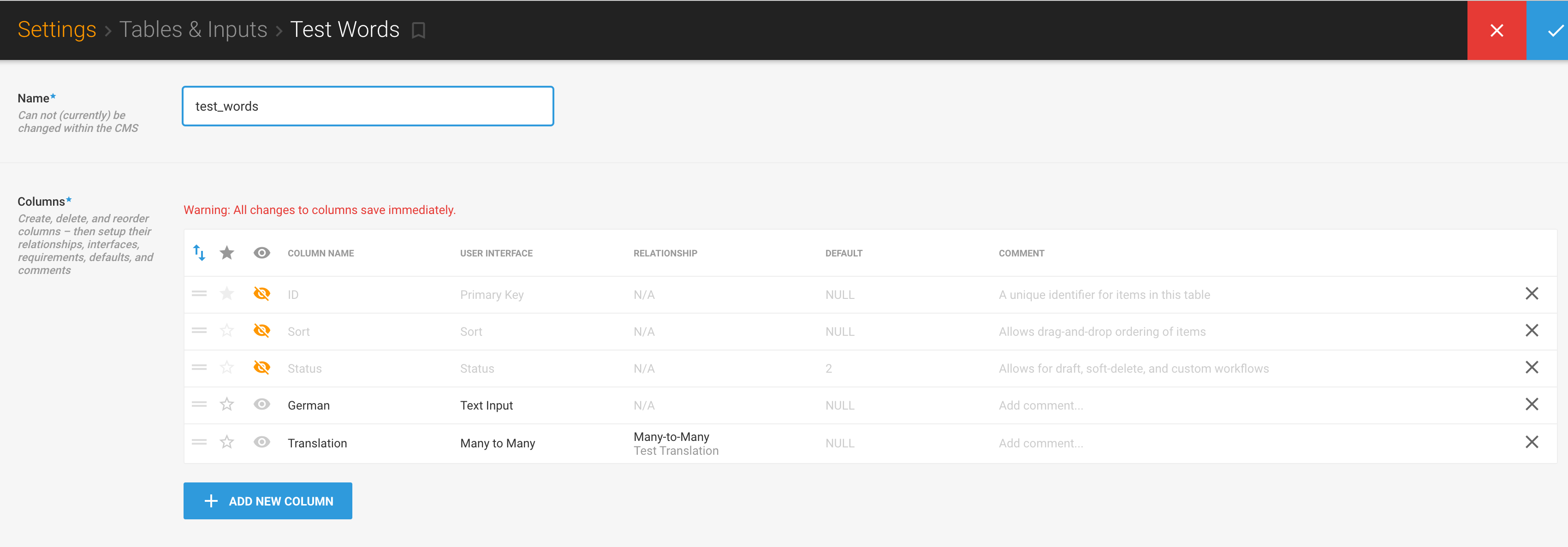Unhide the Status column eye icon

(262, 368)
